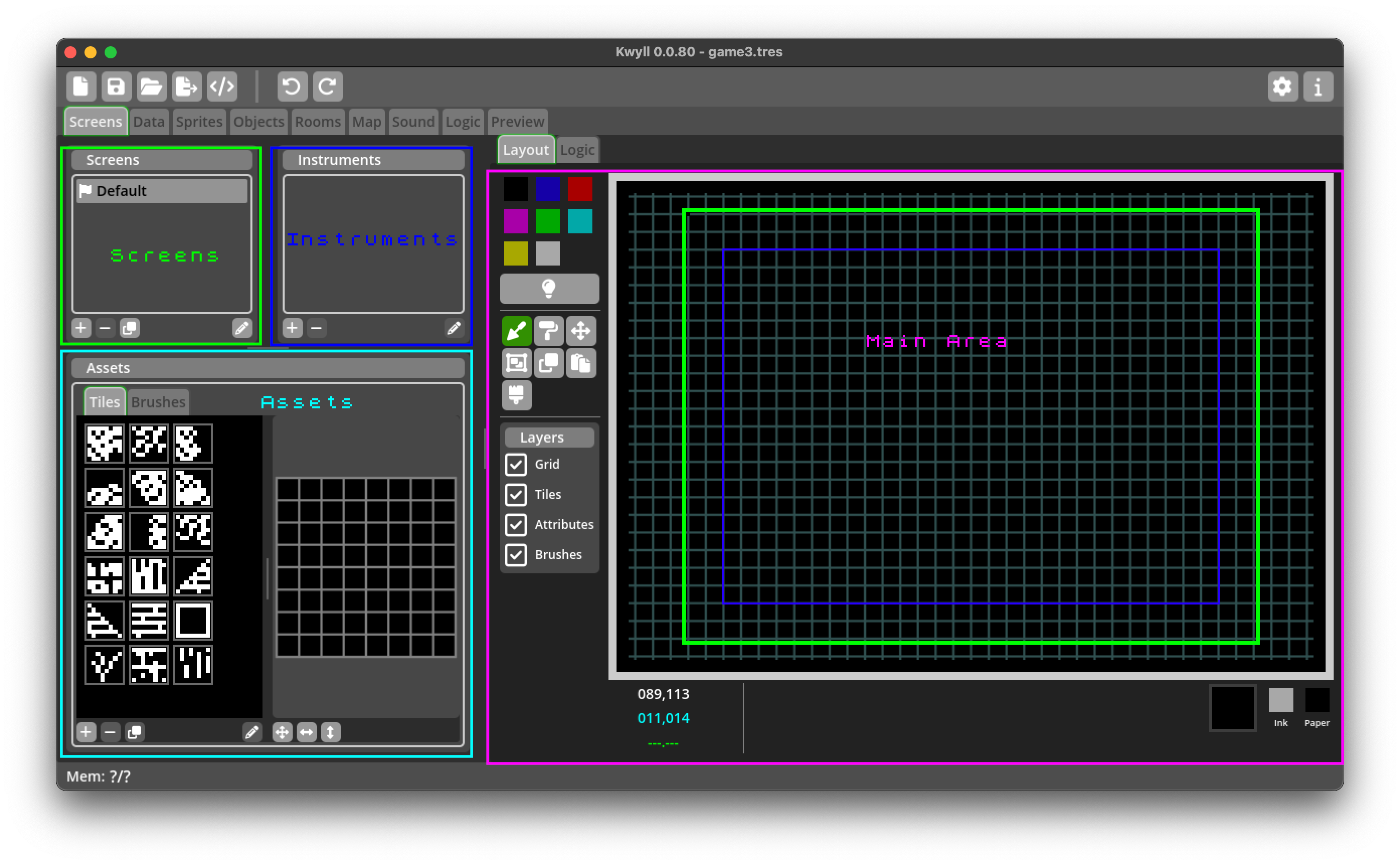Click the Undo arrow in the toolbar
Image resolution: width=1400 pixels, height=865 pixels.
click(x=292, y=86)
